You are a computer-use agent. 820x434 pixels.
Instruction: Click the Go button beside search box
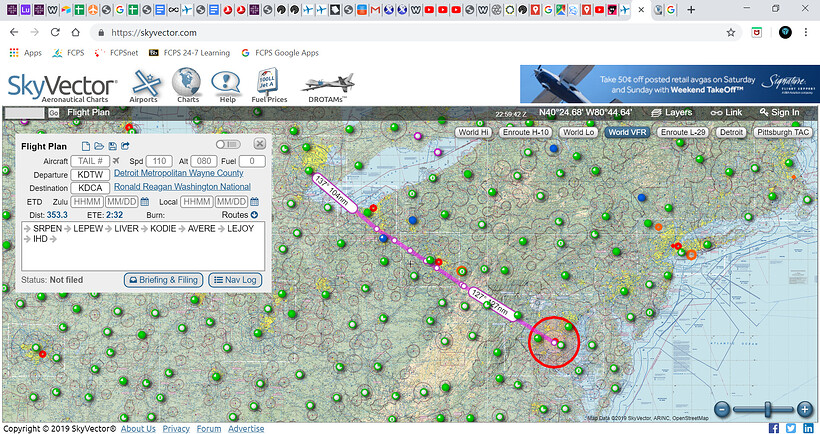point(53,112)
